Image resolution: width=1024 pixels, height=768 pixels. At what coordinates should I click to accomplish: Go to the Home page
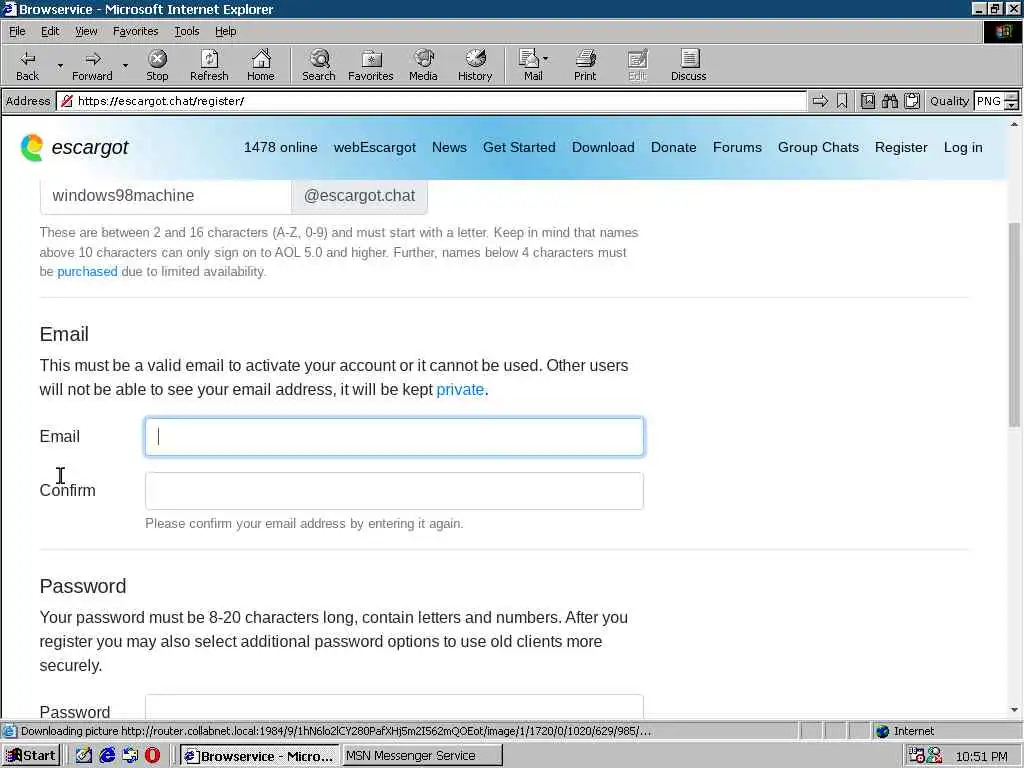[x=261, y=65]
